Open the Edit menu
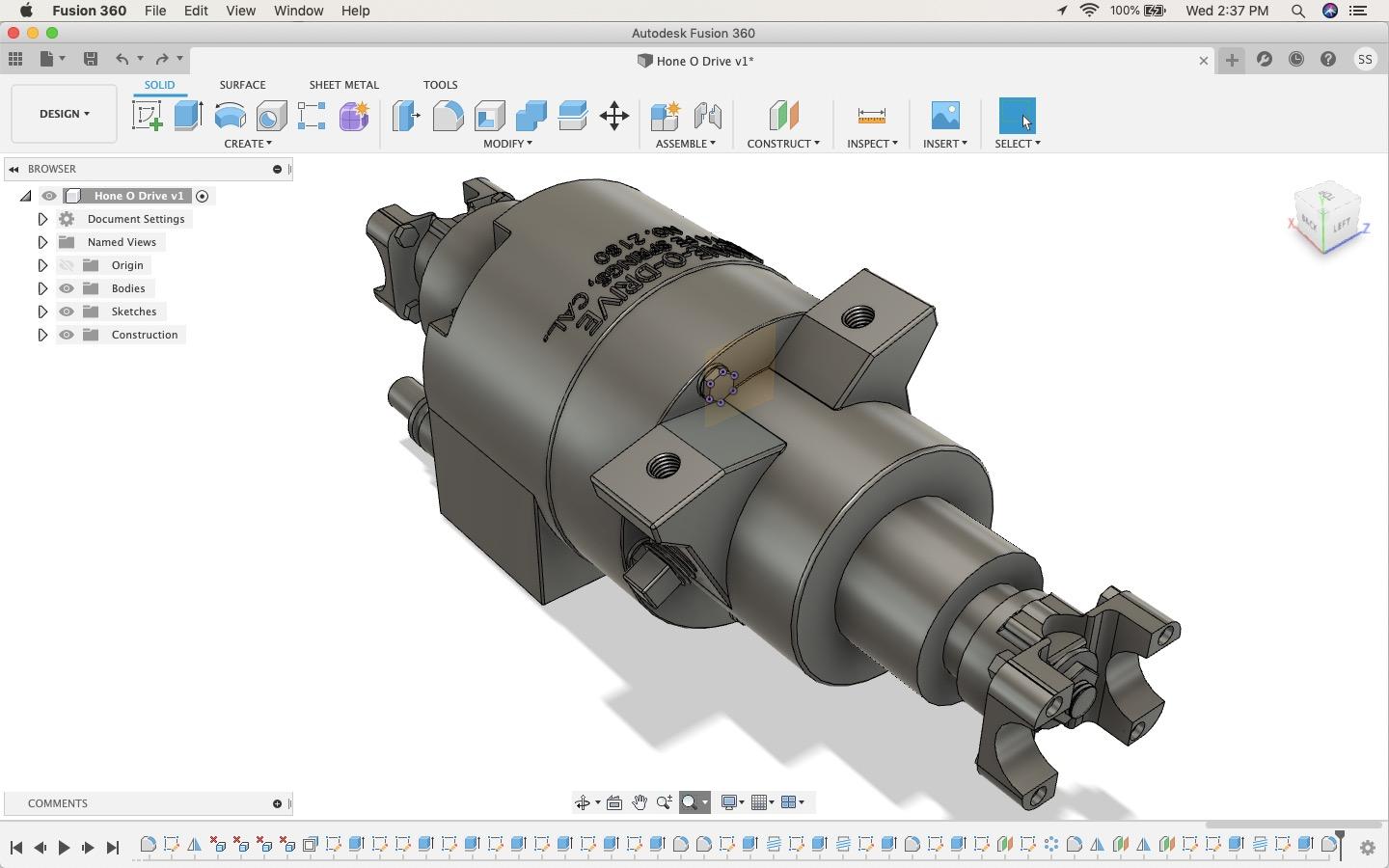Image resolution: width=1389 pixels, height=868 pixels. (196, 11)
